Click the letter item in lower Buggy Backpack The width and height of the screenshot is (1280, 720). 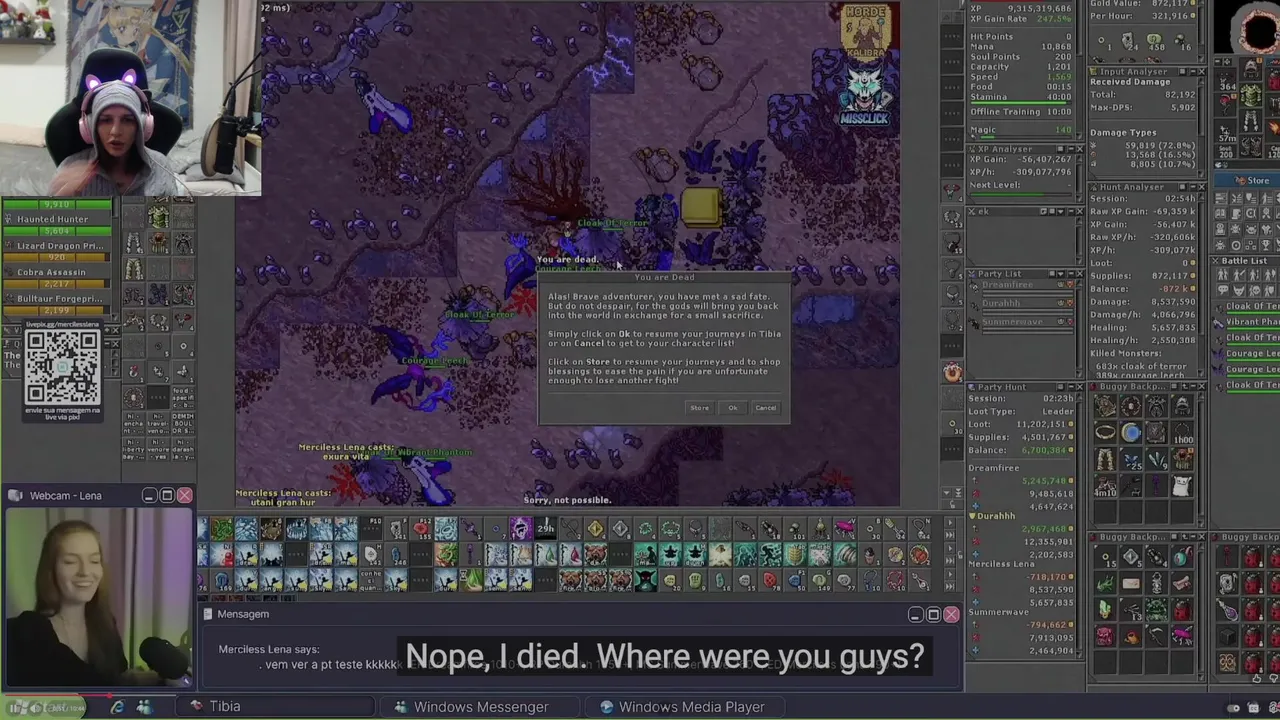click(1130, 584)
